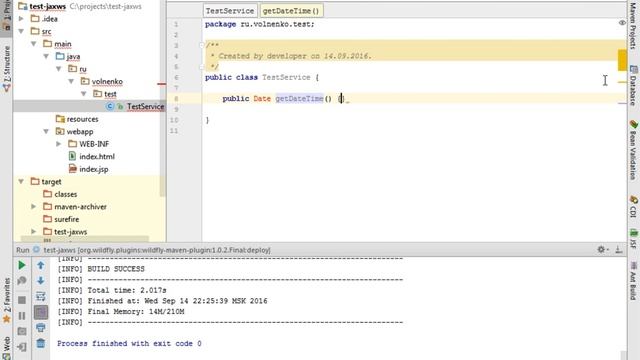The image size is (640, 360).
Task: Collapse the target folder
Action: tap(21, 182)
